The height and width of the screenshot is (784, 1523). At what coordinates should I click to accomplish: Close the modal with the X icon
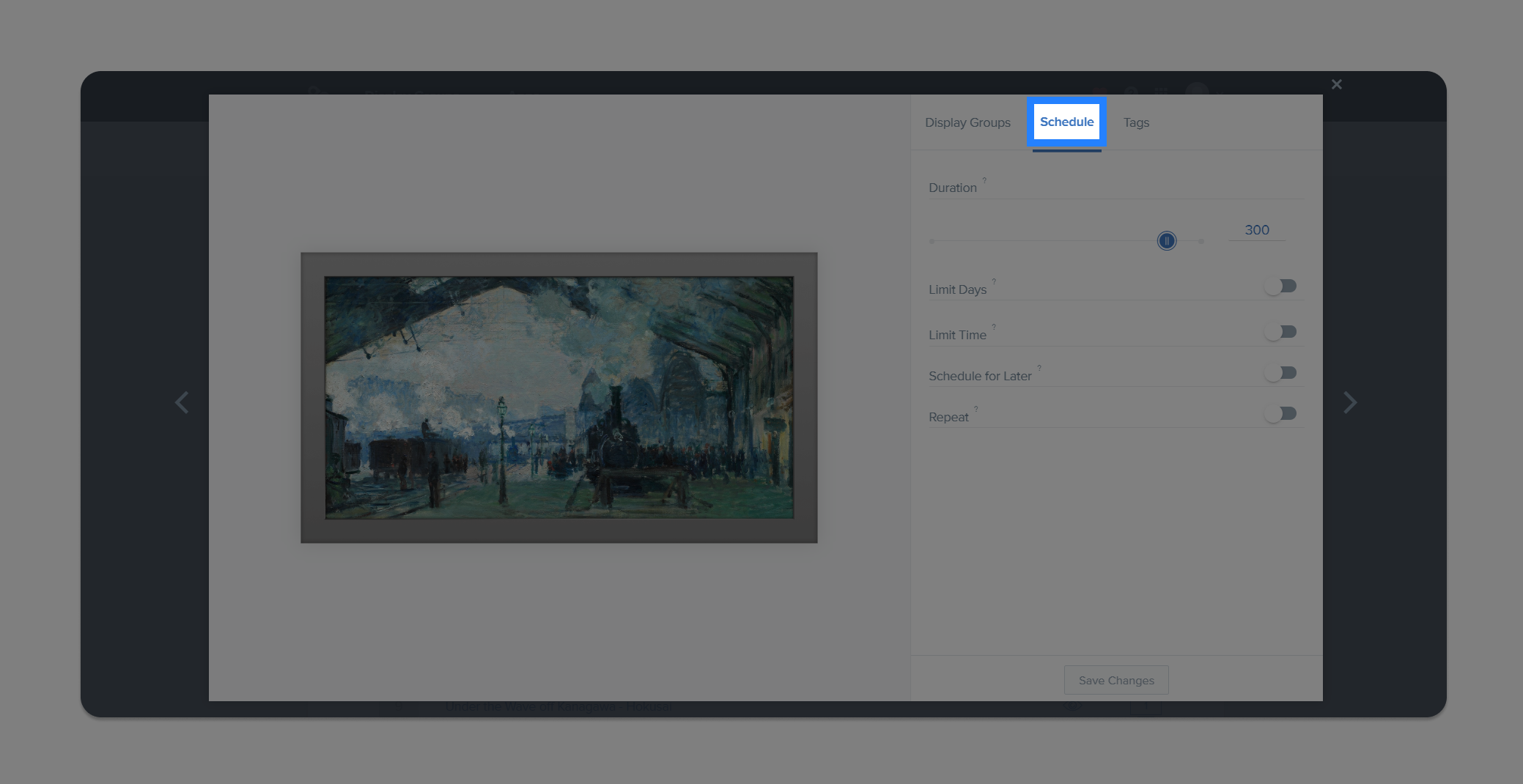coord(1337,84)
